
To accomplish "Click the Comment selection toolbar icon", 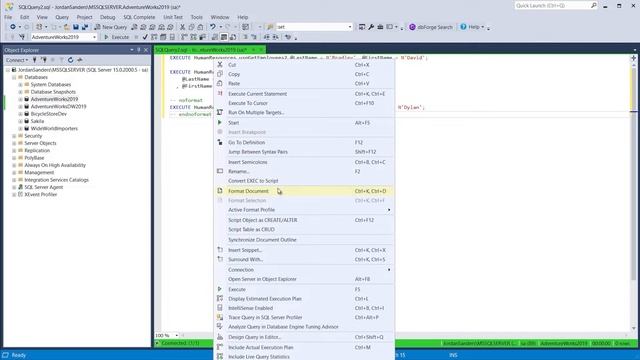I will point(245,37).
